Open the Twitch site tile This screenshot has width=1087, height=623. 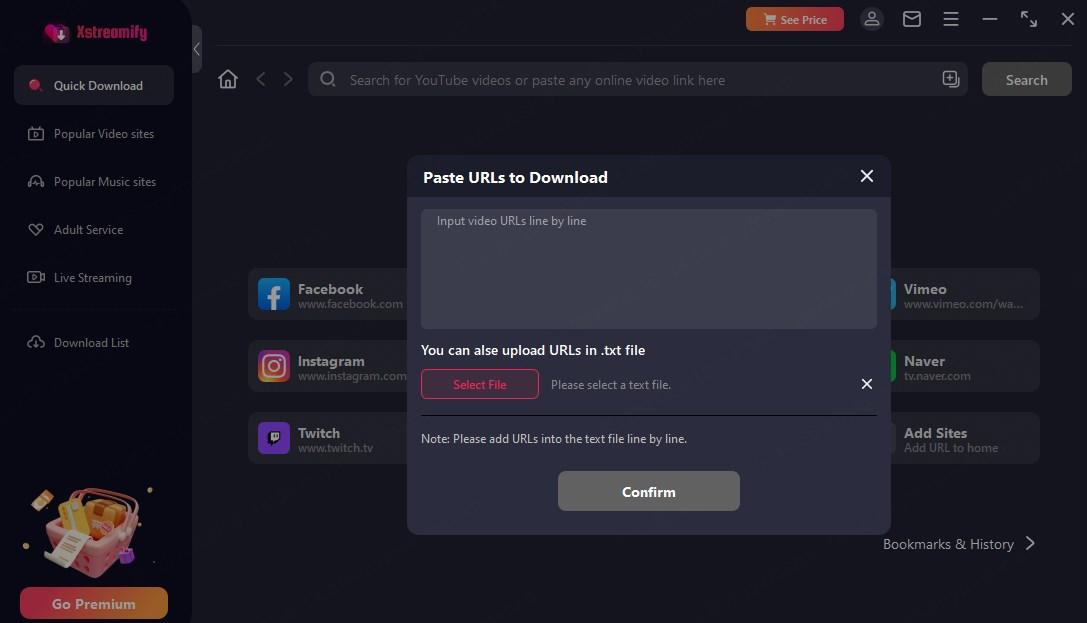pos(329,439)
